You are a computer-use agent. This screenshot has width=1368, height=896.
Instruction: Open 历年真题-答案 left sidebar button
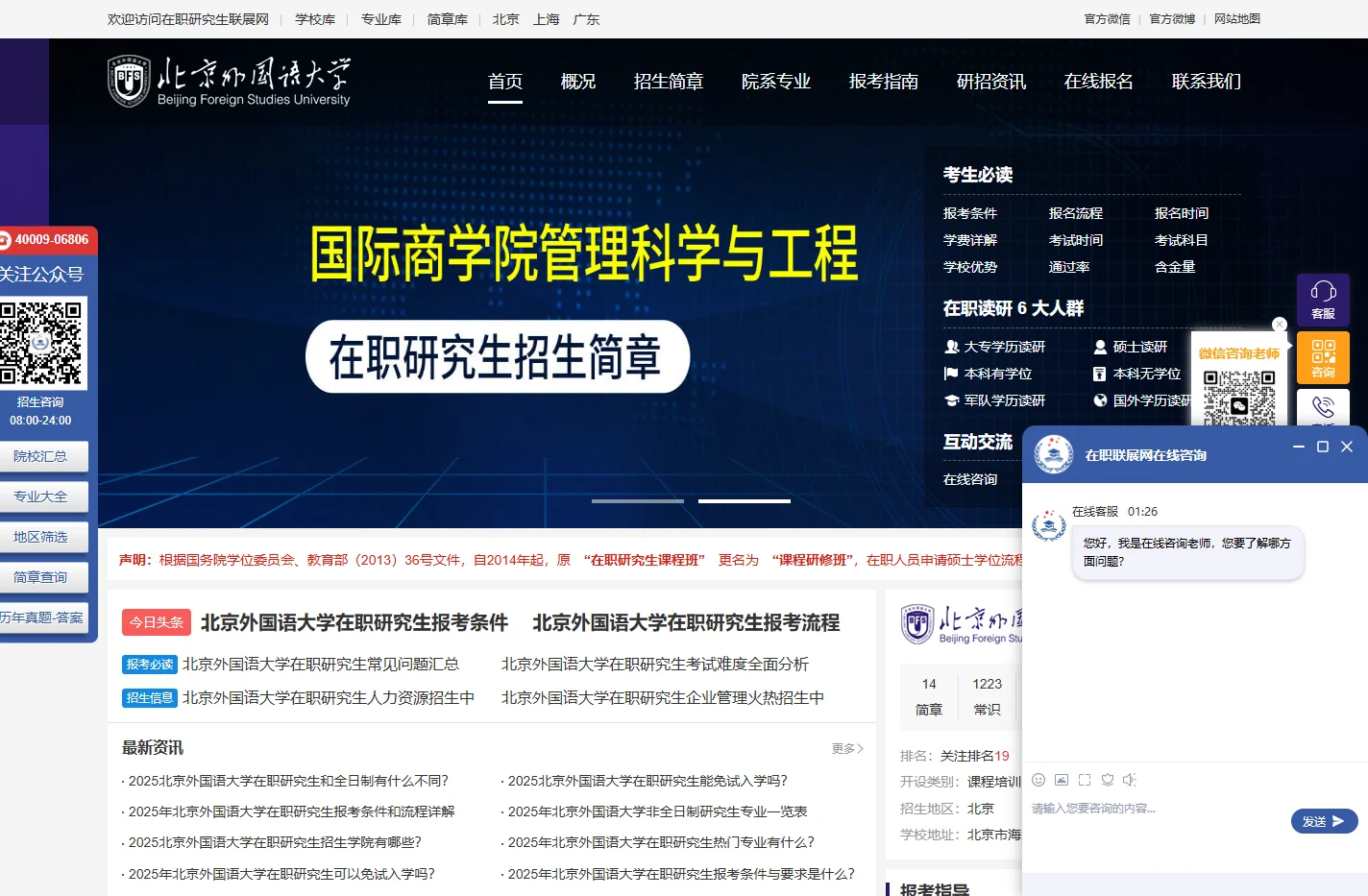(42, 618)
